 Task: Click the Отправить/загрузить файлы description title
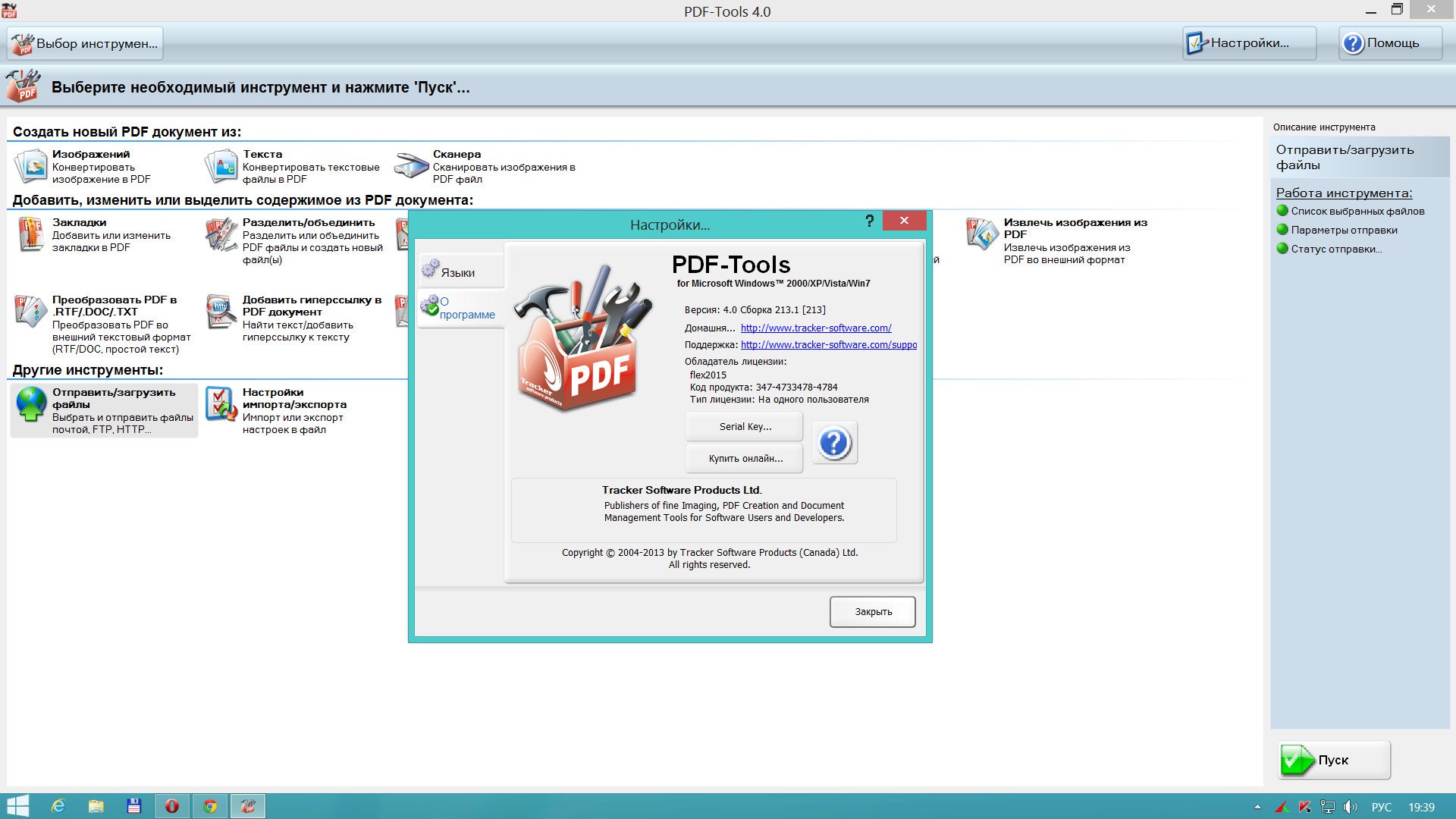coord(1345,157)
